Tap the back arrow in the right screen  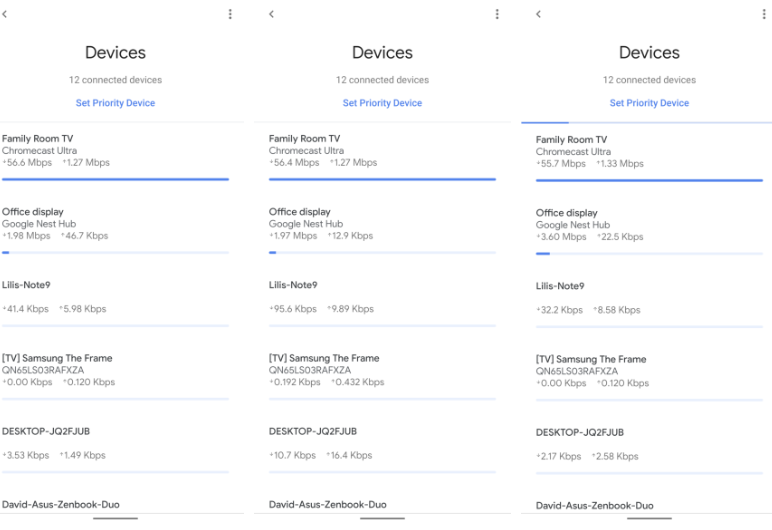click(x=538, y=14)
